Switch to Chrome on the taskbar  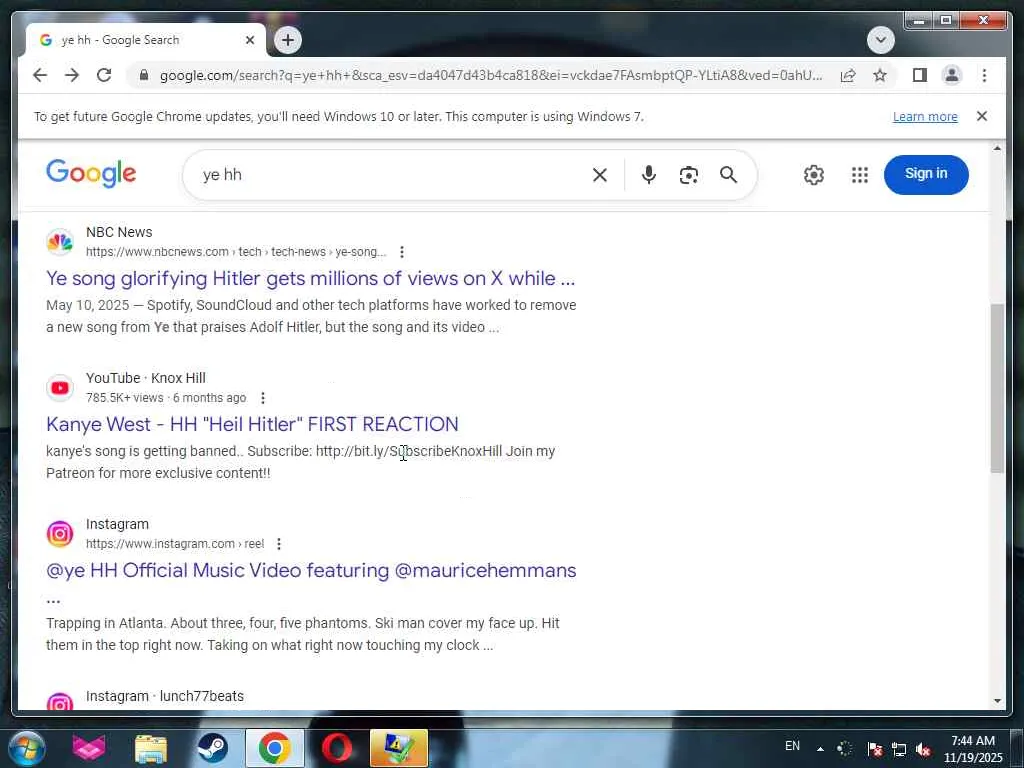click(x=274, y=748)
